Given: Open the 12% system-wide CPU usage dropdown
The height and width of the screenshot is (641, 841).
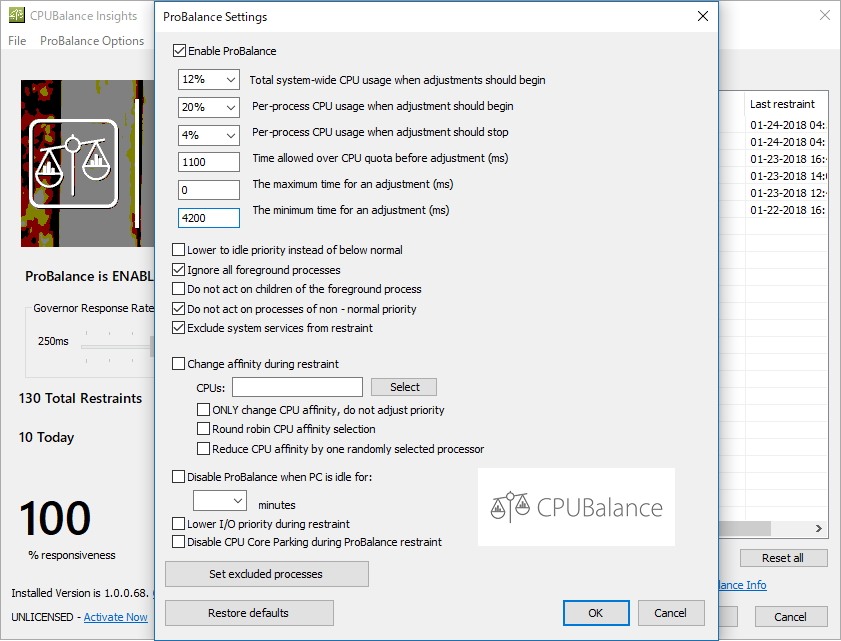Looking at the screenshot, I should (x=209, y=79).
